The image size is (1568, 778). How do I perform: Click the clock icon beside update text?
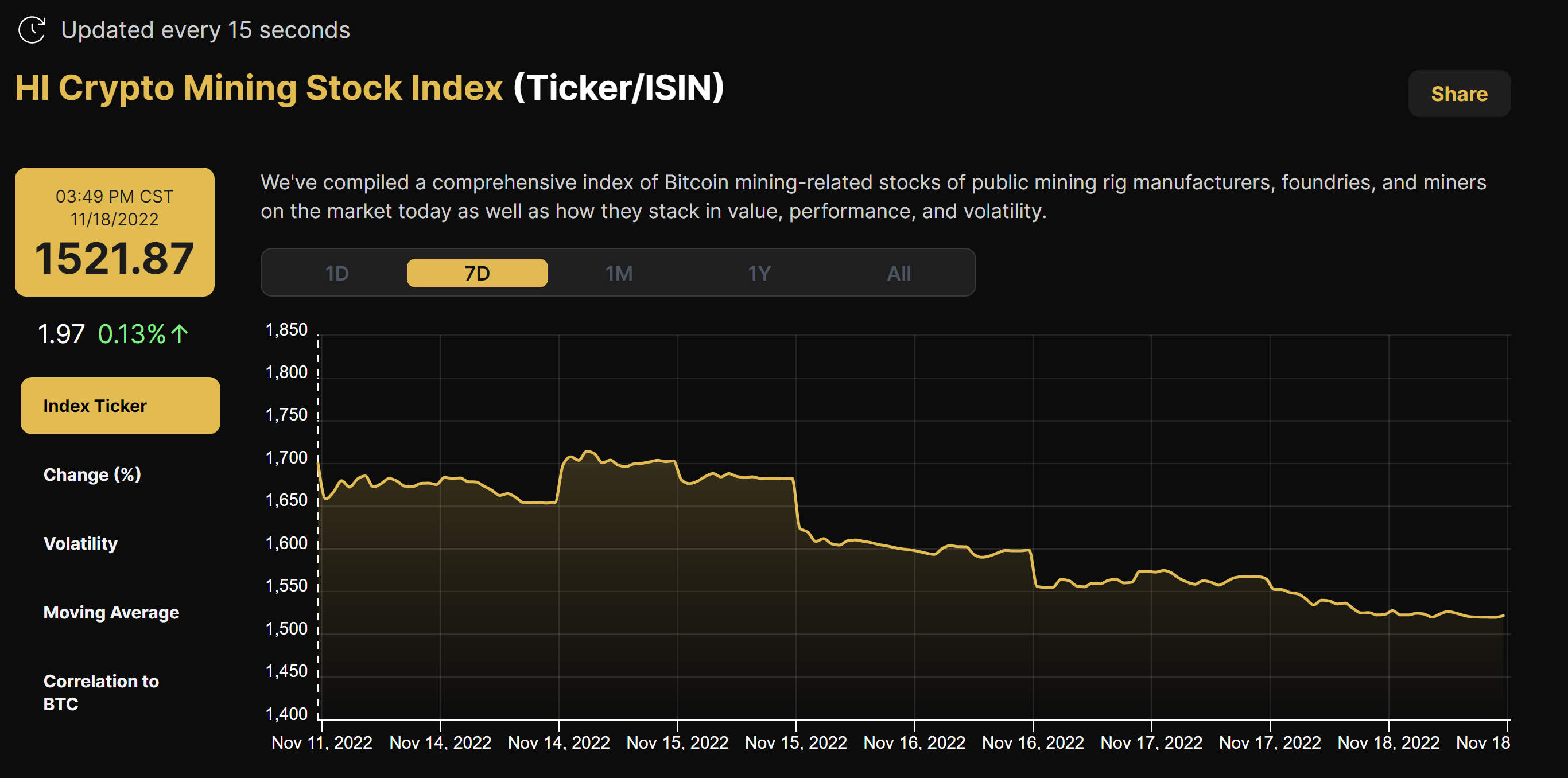tap(32, 29)
